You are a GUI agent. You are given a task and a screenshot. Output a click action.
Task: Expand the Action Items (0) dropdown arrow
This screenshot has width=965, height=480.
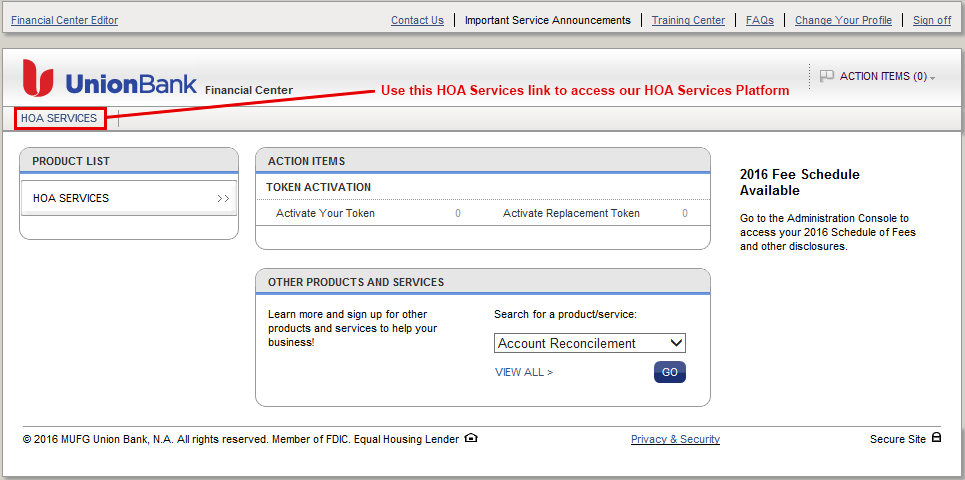pos(932,78)
